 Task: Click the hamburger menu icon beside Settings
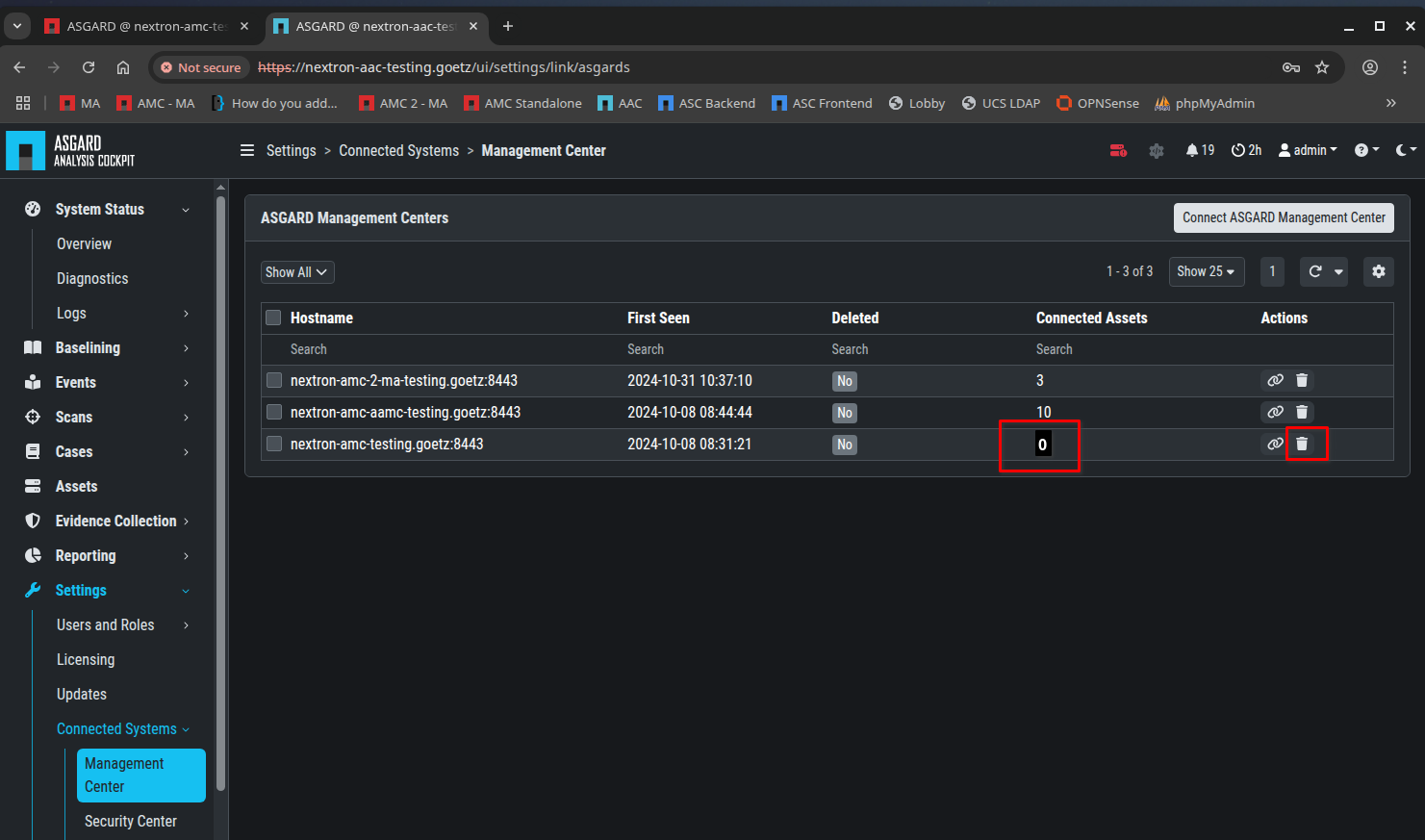pyautogui.click(x=247, y=150)
